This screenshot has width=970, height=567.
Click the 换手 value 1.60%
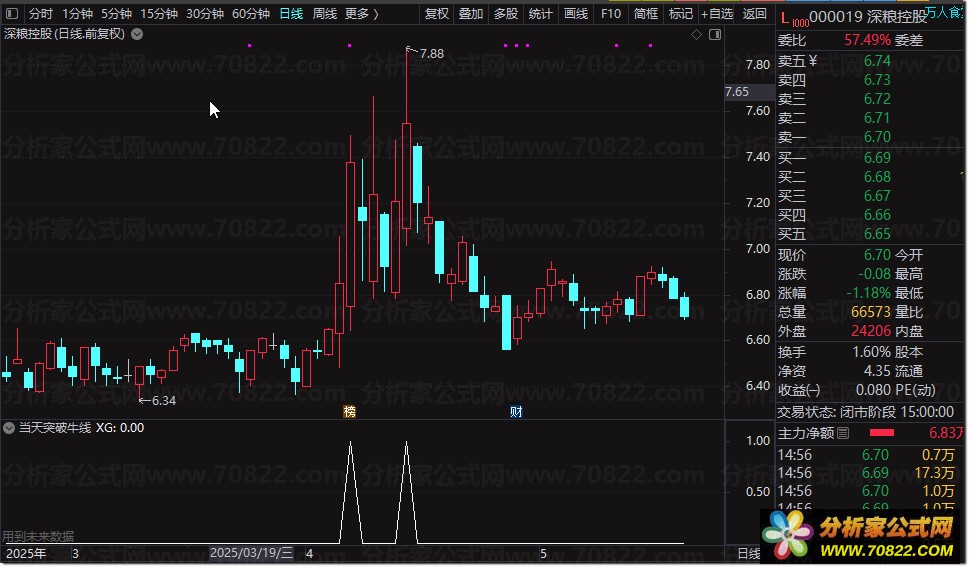pos(872,352)
